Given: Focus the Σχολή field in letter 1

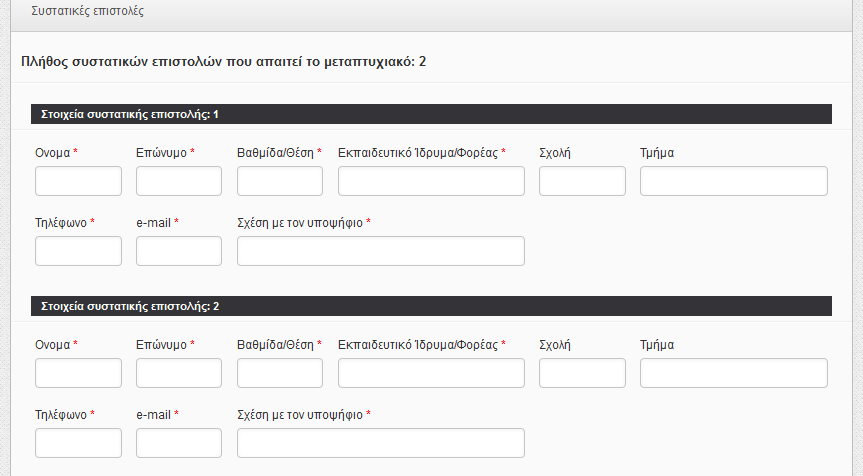Looking at the screenshot, I should (x=582, y=181).
